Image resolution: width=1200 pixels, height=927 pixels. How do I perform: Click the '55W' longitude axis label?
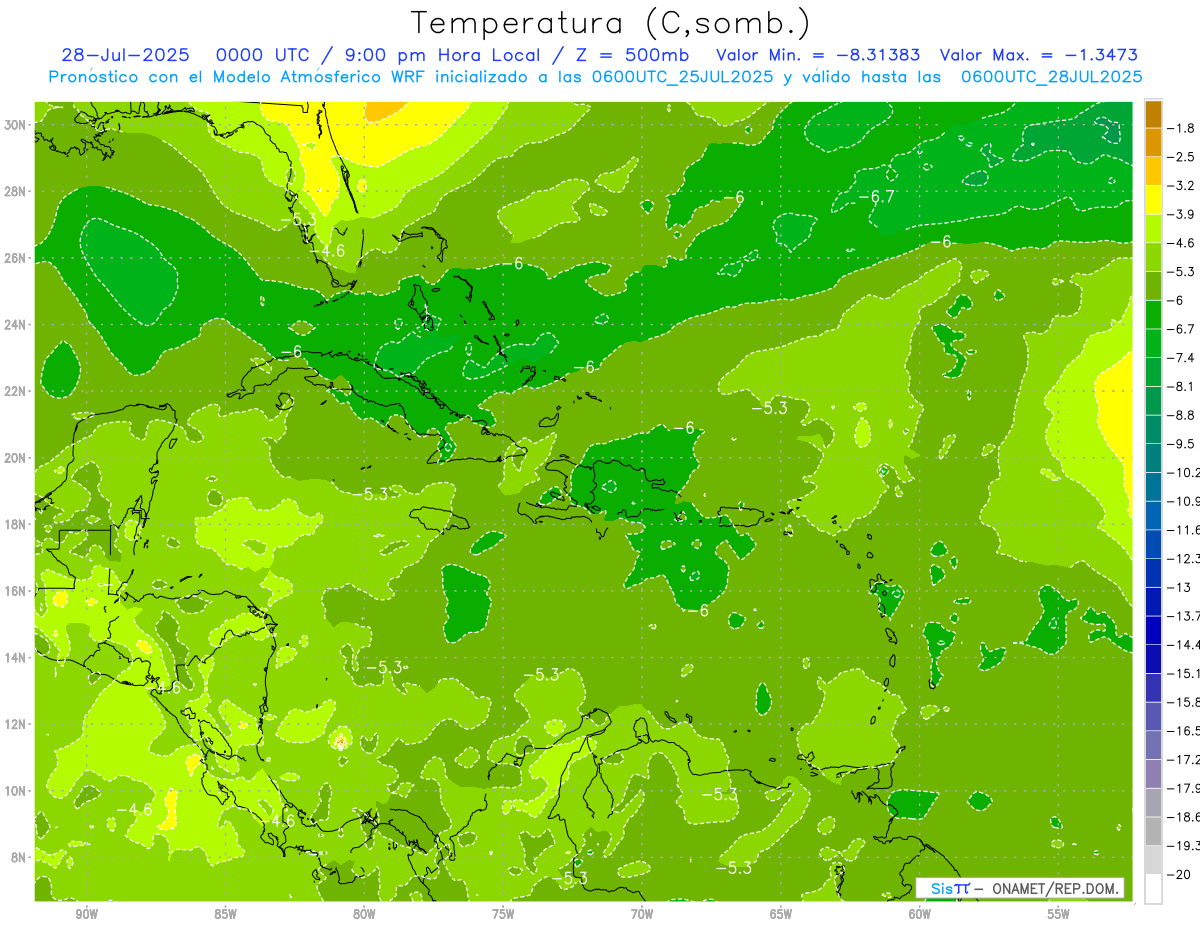(1059, 914)
